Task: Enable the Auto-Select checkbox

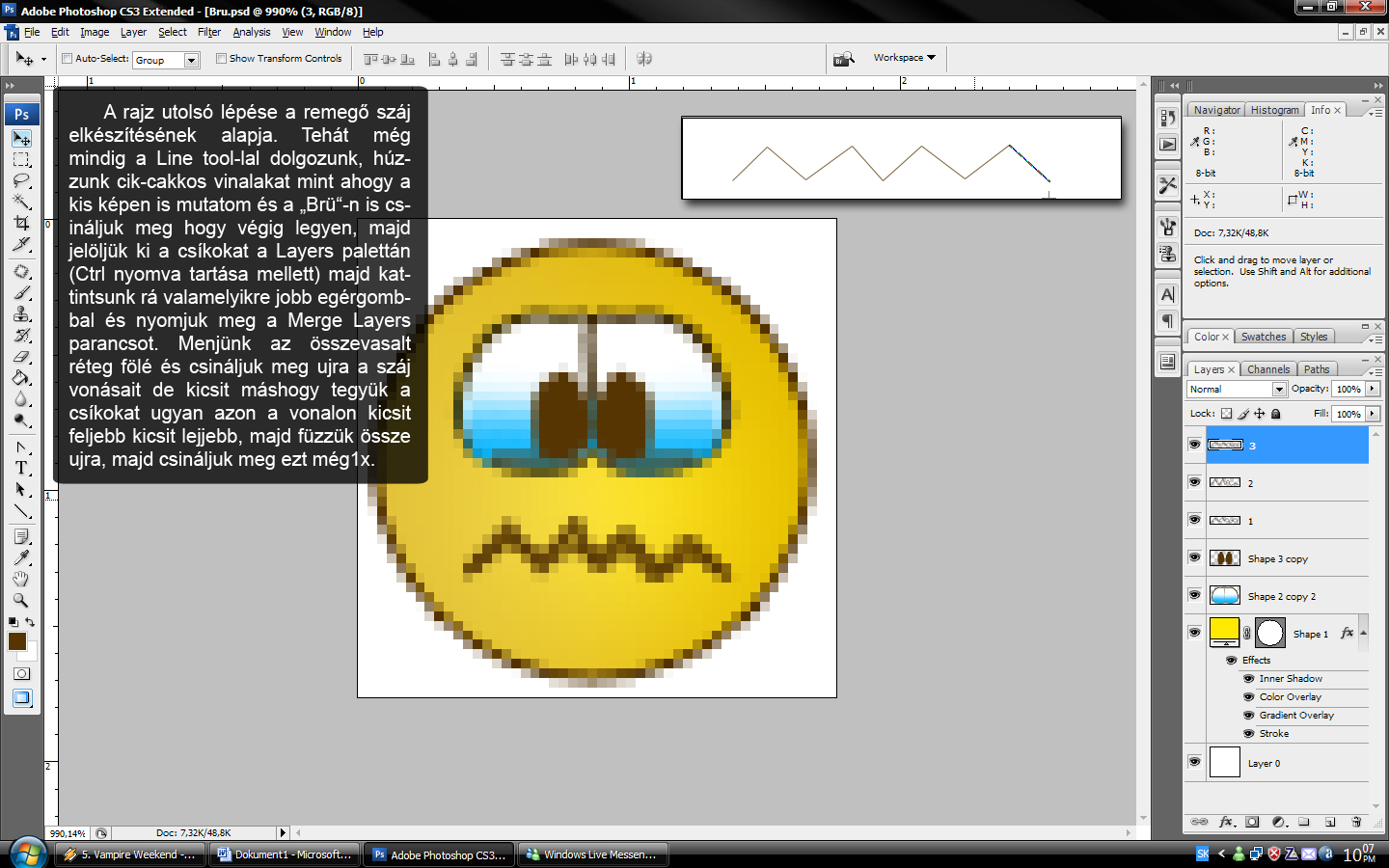Action: click(x=68, y=59)
